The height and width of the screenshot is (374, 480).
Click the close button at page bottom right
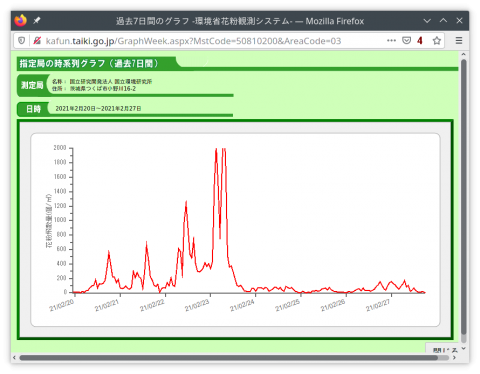coord(445,349)
